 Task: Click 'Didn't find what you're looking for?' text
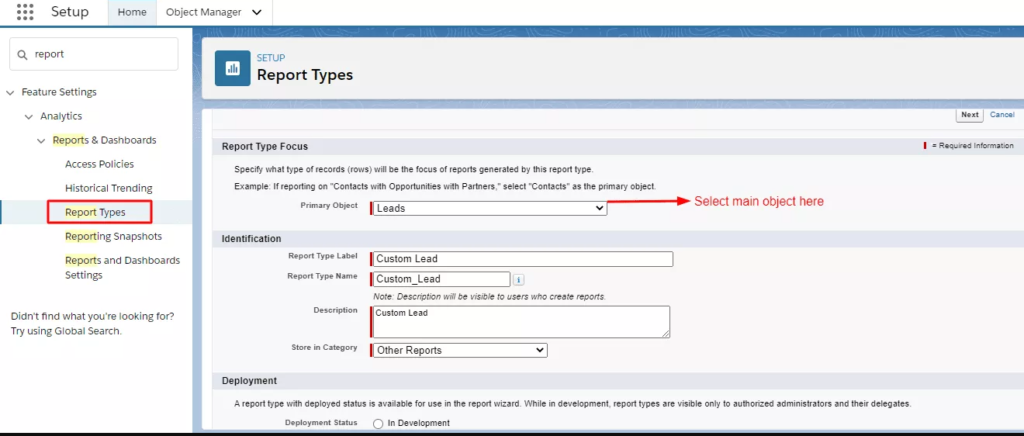coord(92,317)
